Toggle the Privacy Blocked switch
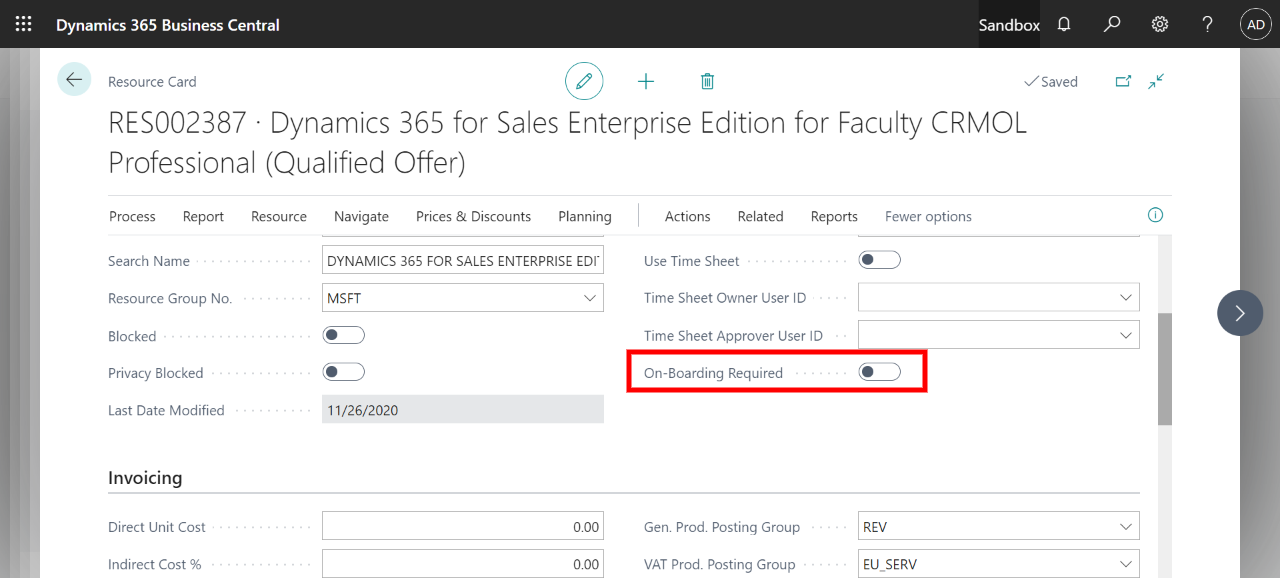The width and height of the screenshot is (1280, 578). 343,372
